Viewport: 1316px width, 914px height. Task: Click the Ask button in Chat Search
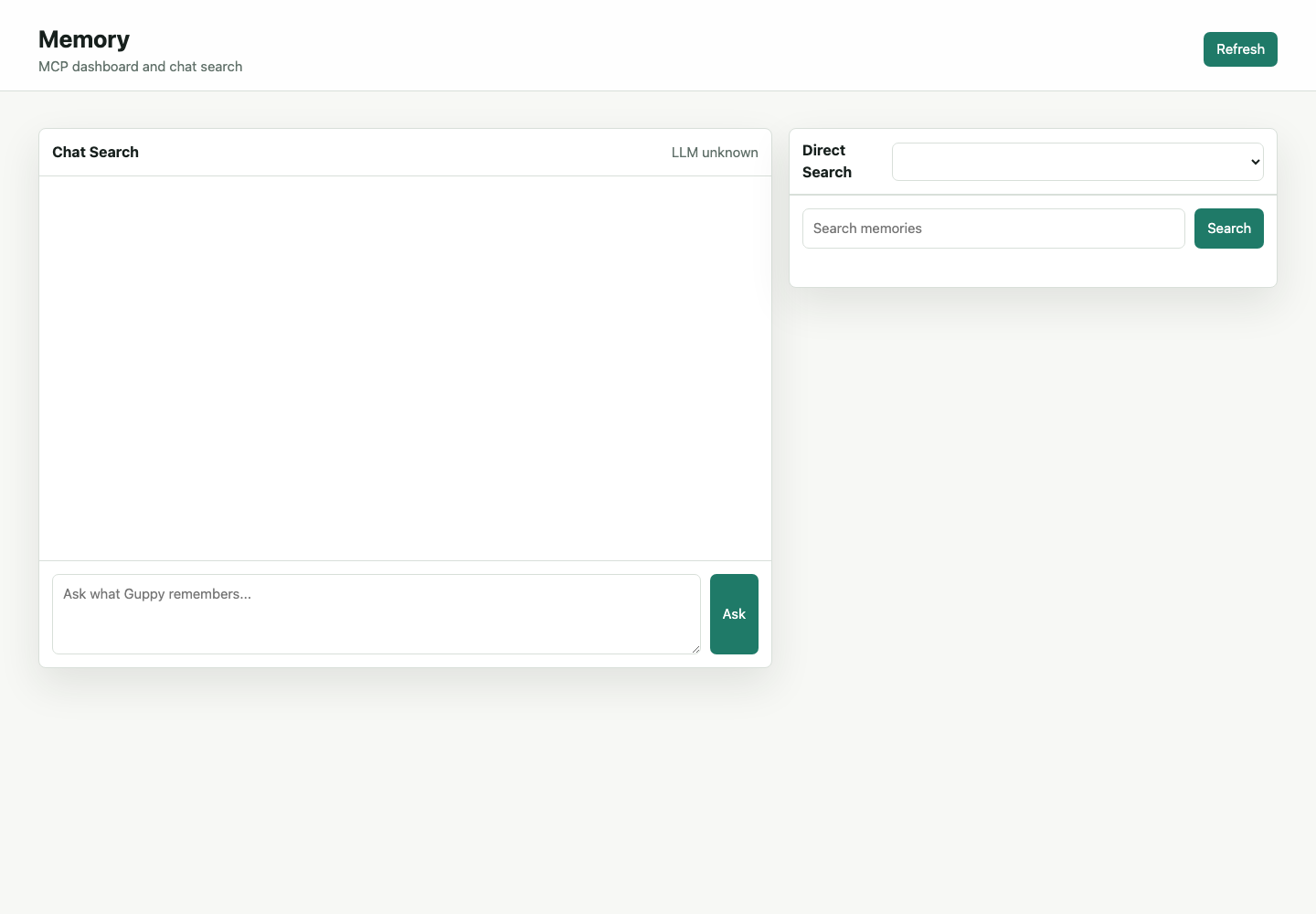click(734, 614)
